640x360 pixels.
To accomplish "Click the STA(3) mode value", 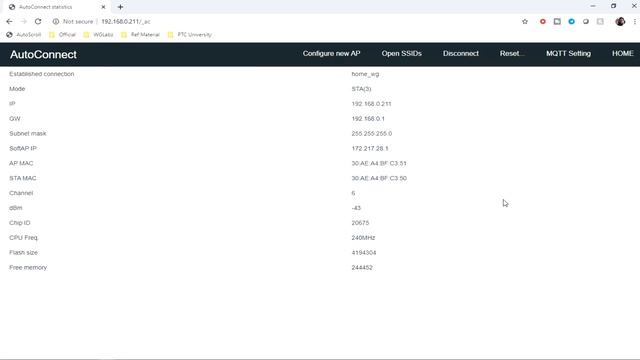I will coord(361,89).
